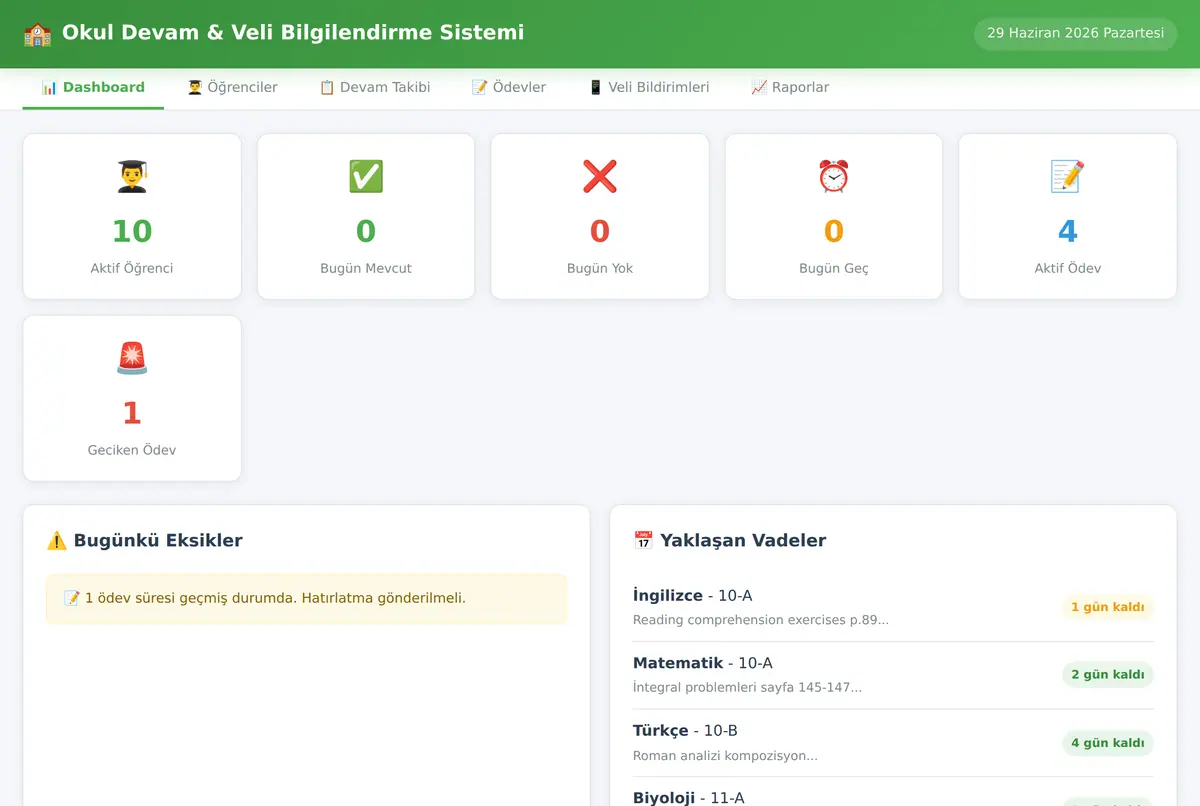This screenshot has width=1200, height=806.
Task: Click the warning icon beside Bugünkü Eksikler
Action: (56, 541)
